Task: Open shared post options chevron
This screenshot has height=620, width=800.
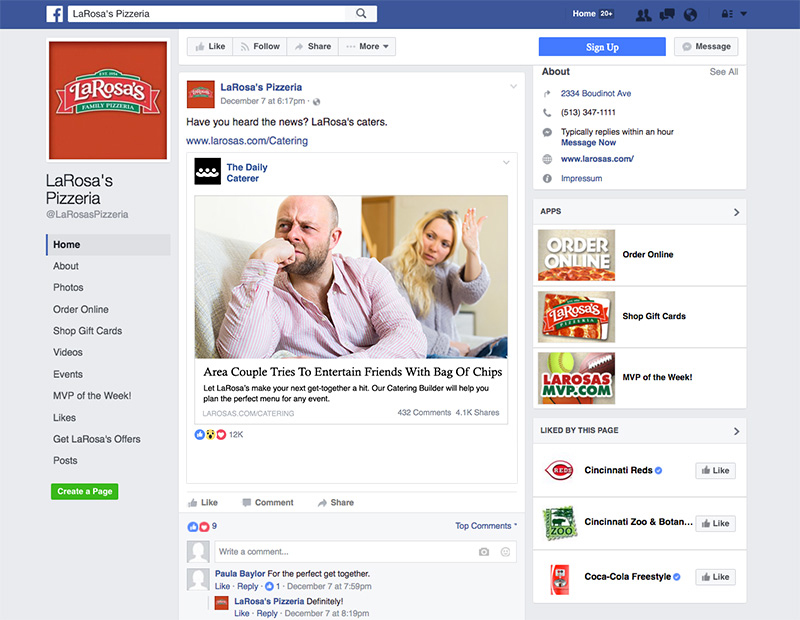Action: click(506, 162)
